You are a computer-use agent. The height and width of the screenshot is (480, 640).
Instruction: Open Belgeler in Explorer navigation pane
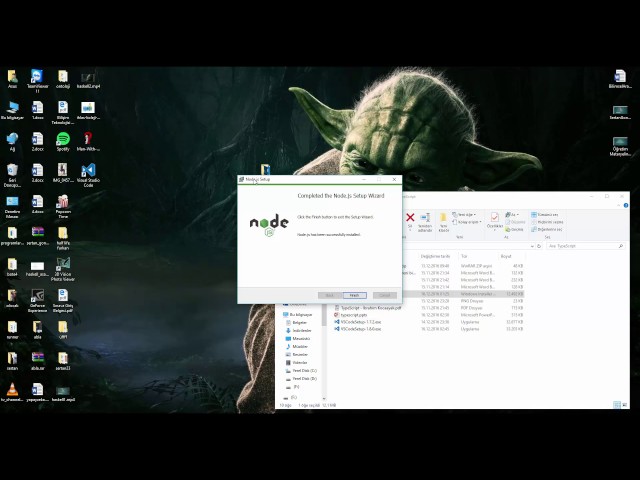(x=296, y=322)
